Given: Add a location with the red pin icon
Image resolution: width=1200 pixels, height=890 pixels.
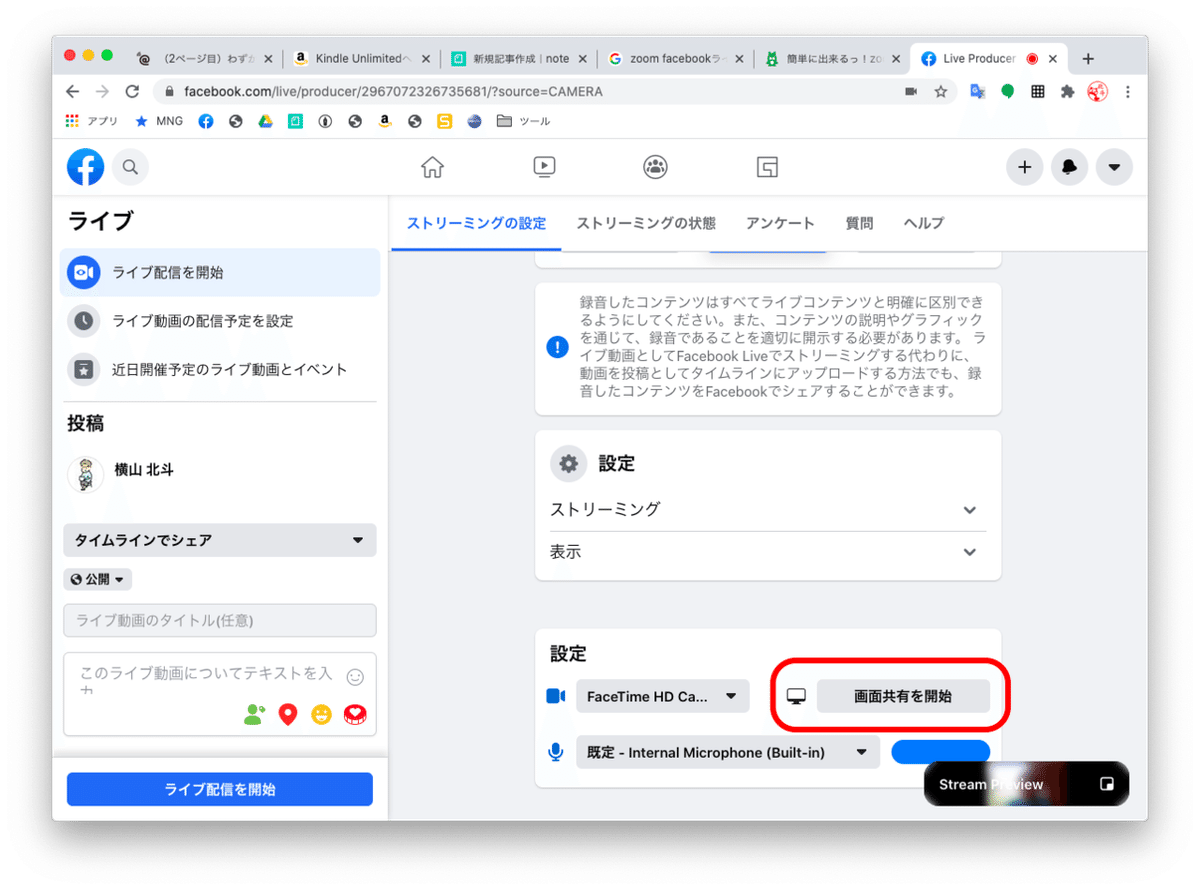Looking at the screenshot, I should [x=288, y=713].
